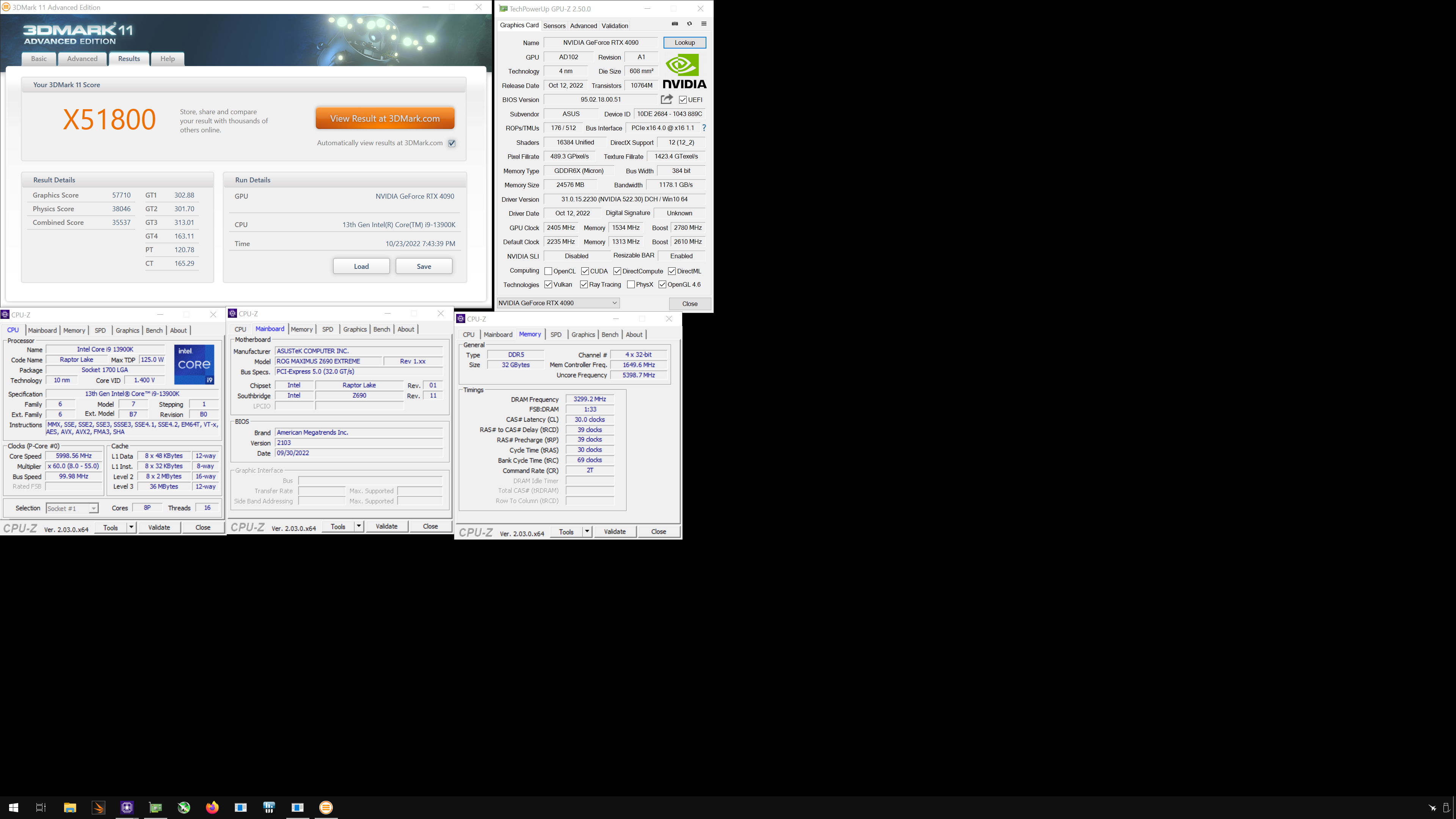Click the GPU-Z title bar icon
The image size is (1456, 819).
tap(503, 8)
